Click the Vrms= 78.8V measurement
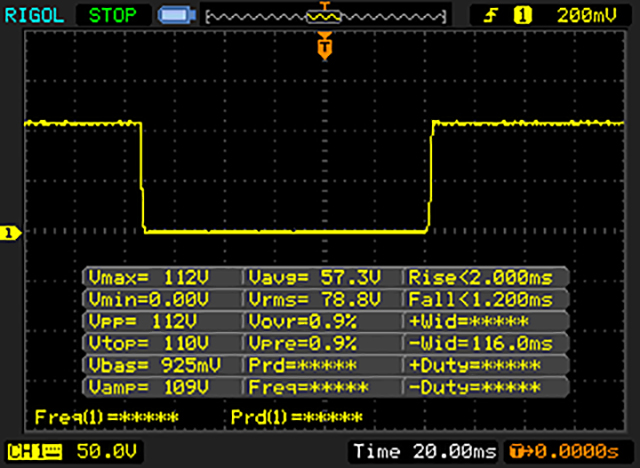Image resolution: width=640 pixels, height=468 pixels. click(x=315, y=299)
